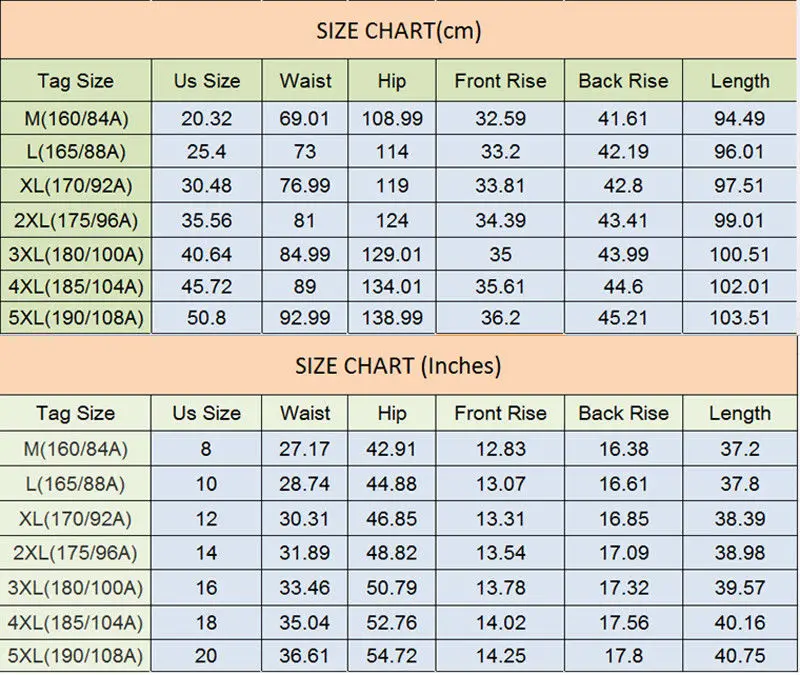Click the 5XL(190/108A) row in inches chart

(x=398, y=656)
